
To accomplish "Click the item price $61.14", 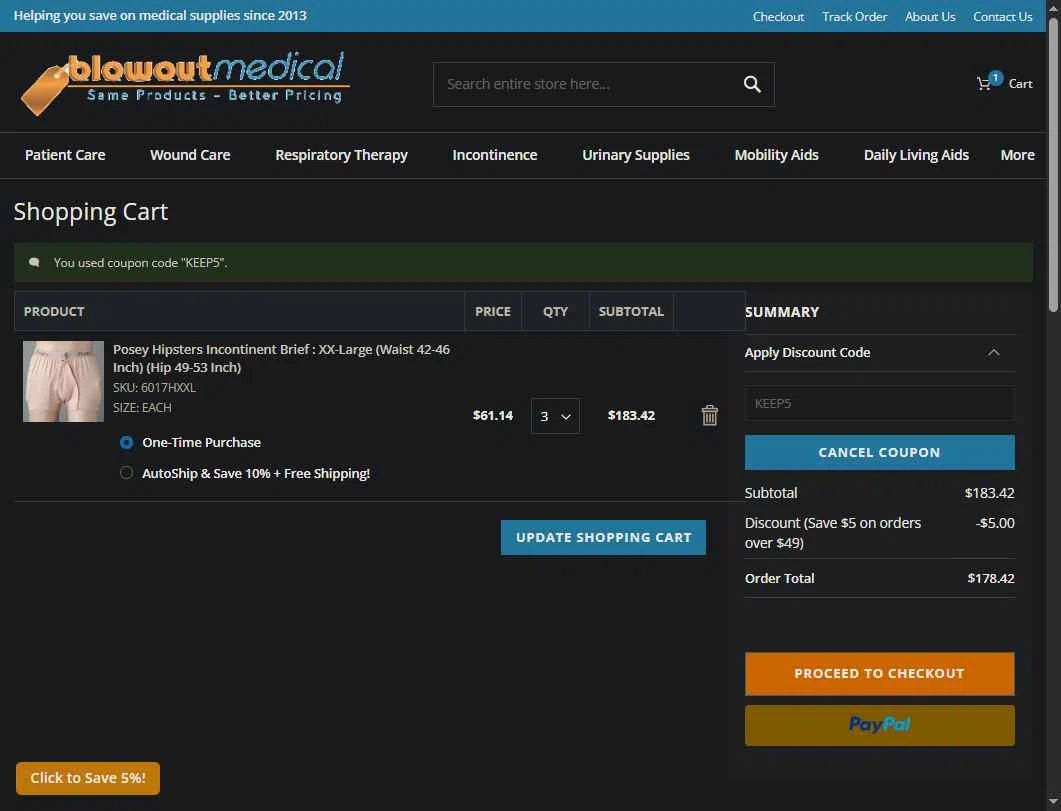I will click(493, 415).
